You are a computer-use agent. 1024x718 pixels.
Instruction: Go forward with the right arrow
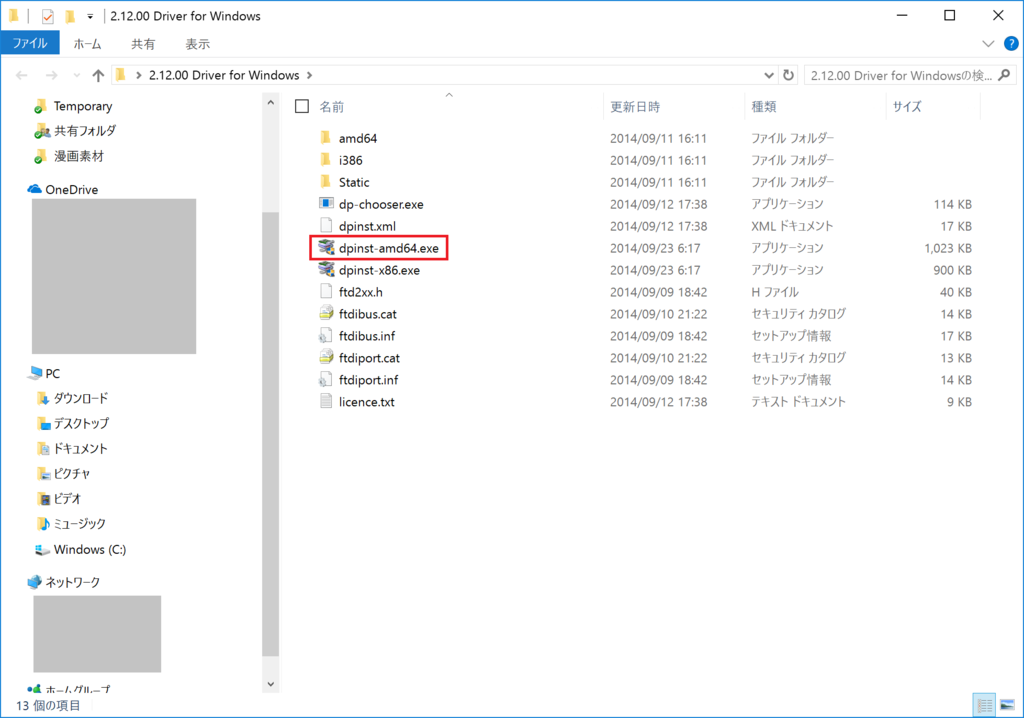point(51,75)
